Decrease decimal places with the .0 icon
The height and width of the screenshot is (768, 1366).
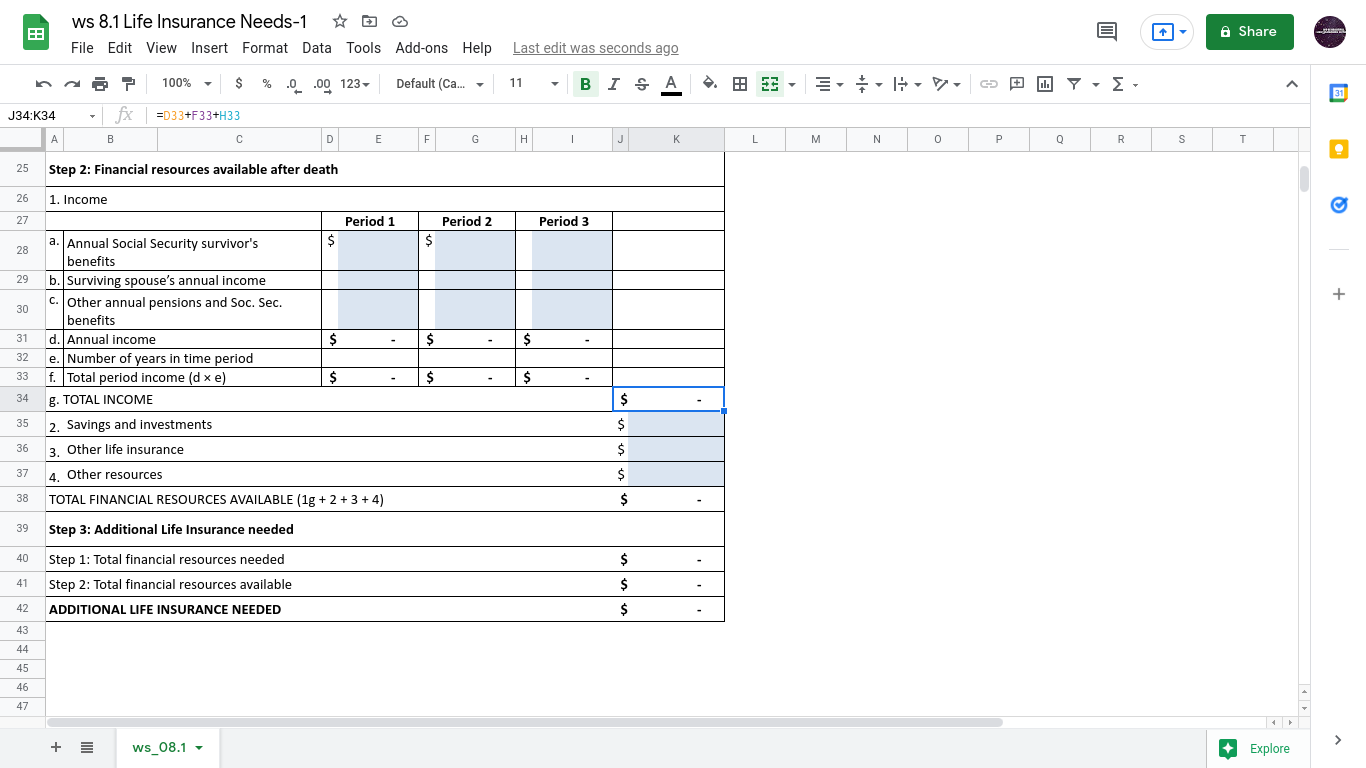(290, 84)
